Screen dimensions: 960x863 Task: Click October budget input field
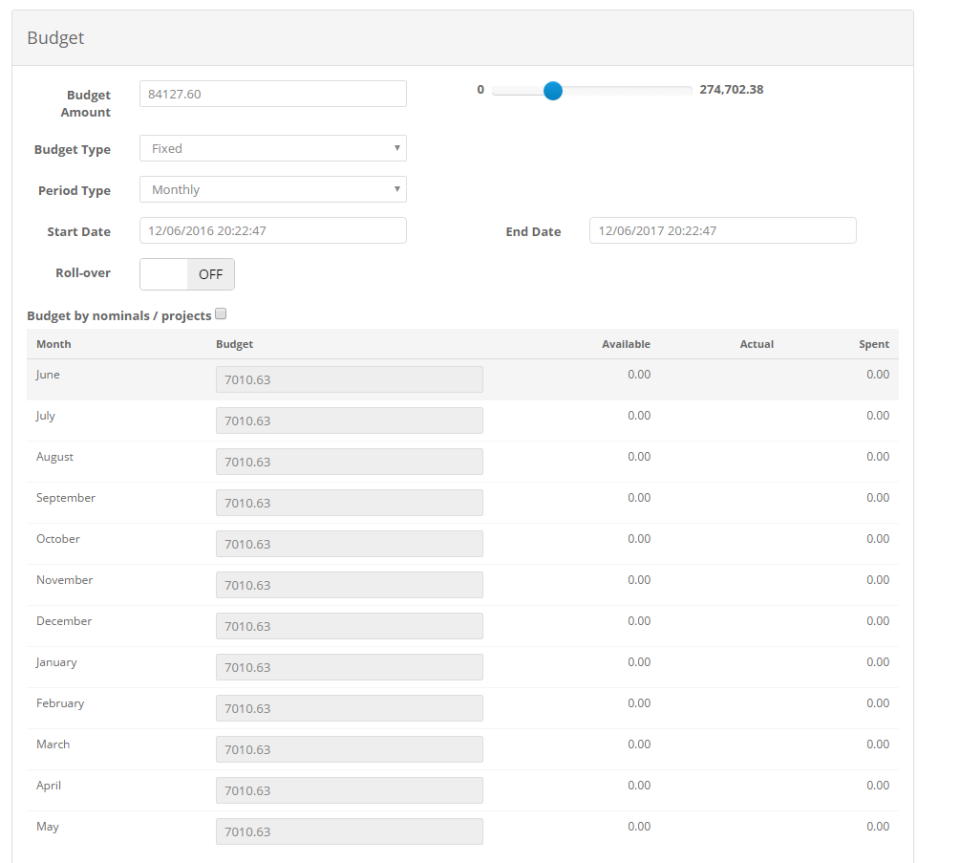tap(349, 544)
